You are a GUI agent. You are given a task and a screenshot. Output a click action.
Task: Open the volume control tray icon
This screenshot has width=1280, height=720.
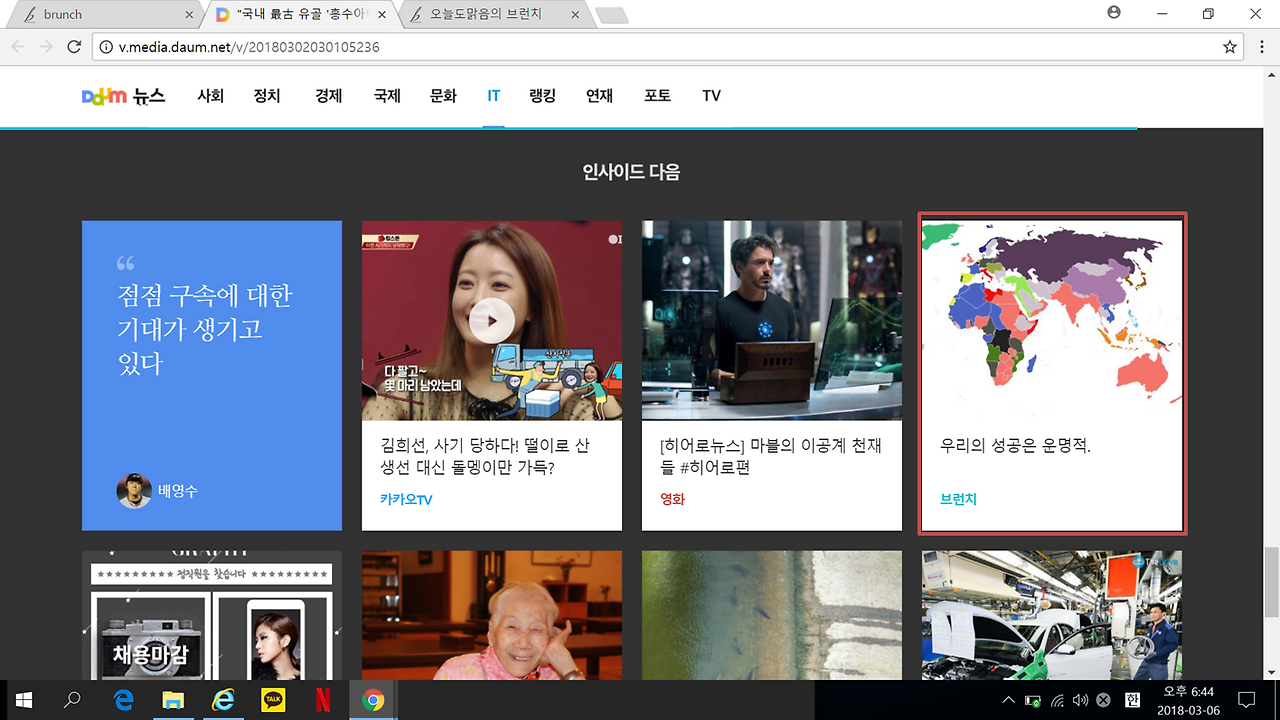tap(1080, 700)
